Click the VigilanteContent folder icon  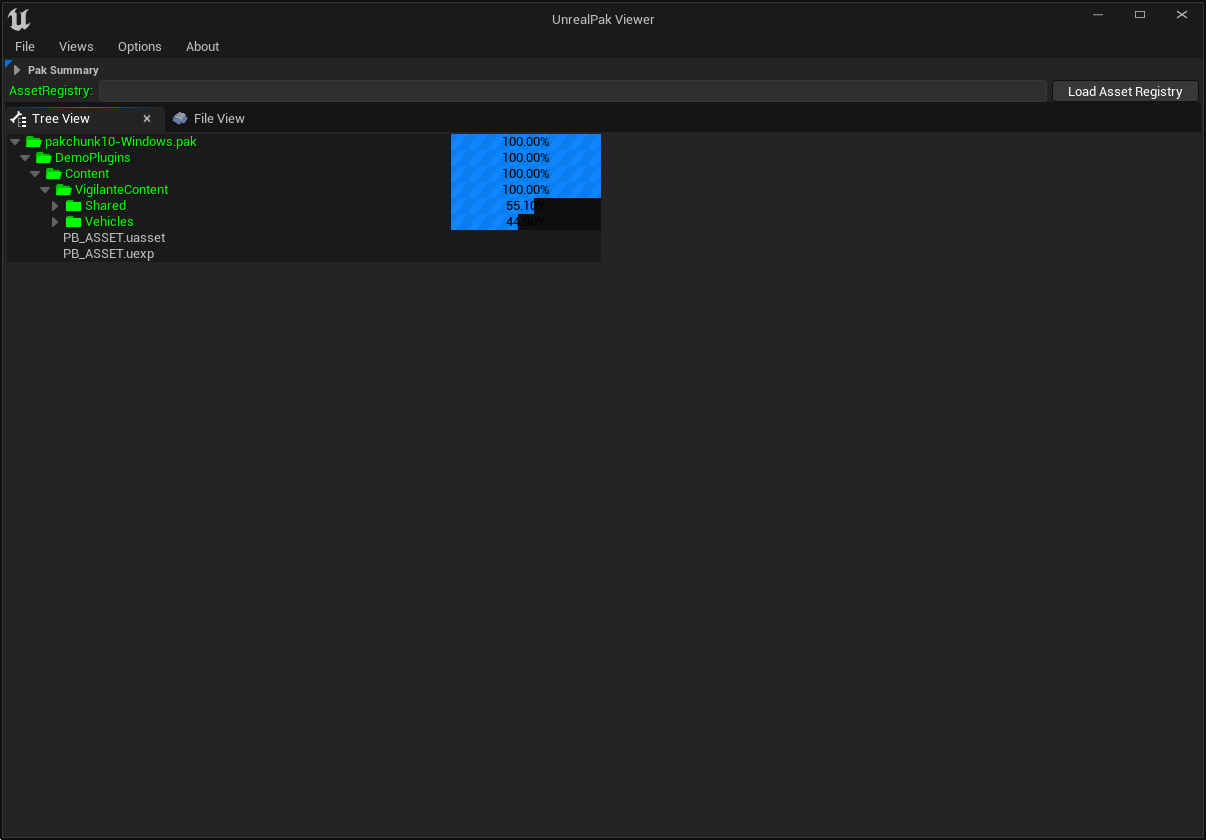64,190
